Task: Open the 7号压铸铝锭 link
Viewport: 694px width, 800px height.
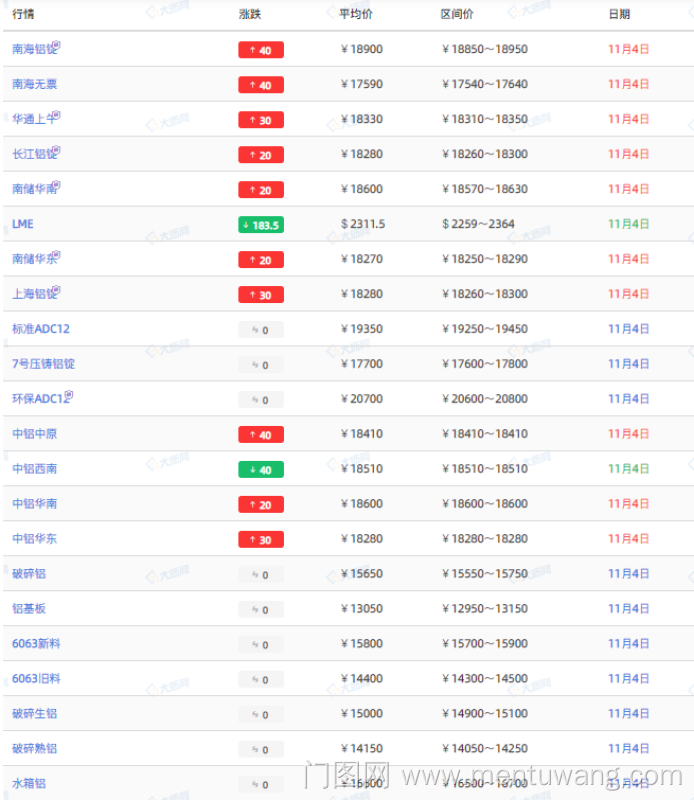Action: (43, 364)
